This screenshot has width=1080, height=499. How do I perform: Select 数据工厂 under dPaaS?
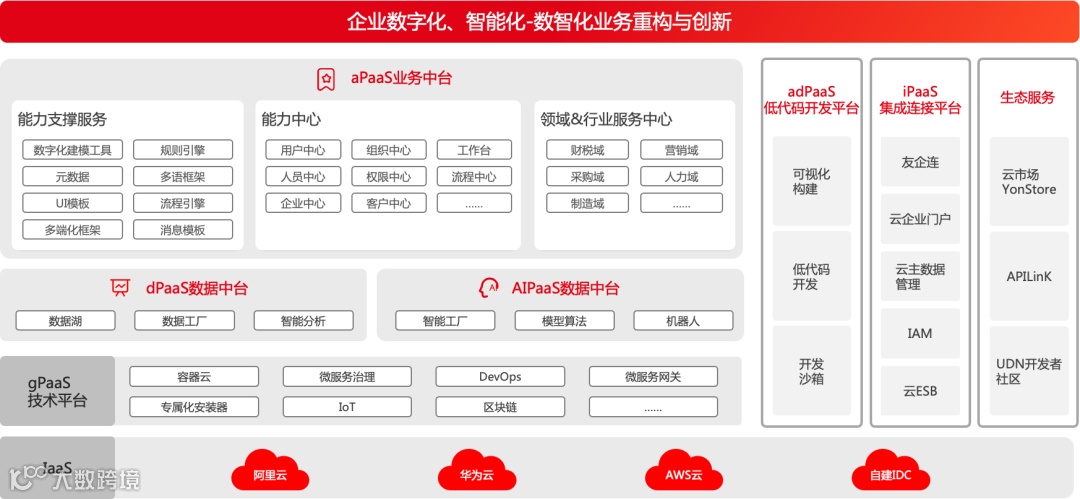point(185,320)
